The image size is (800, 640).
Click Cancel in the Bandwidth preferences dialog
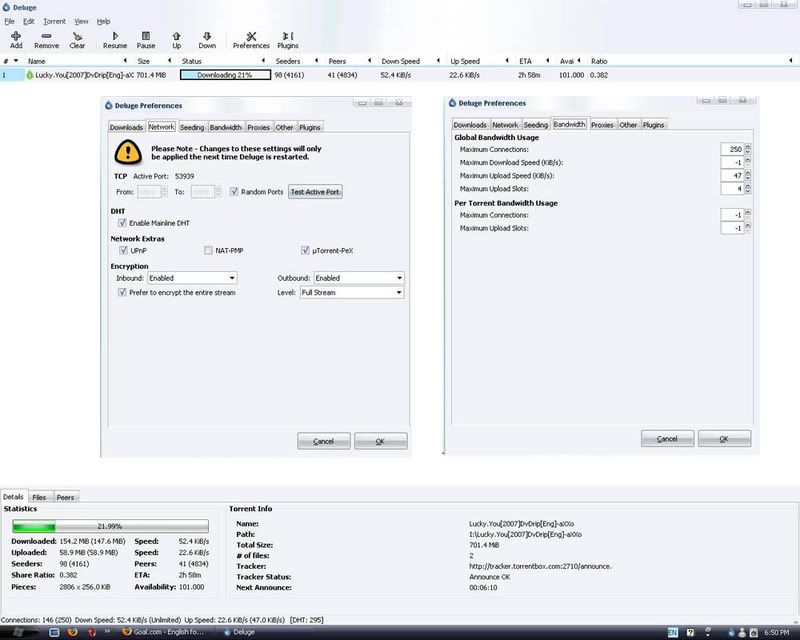point(666,439)
